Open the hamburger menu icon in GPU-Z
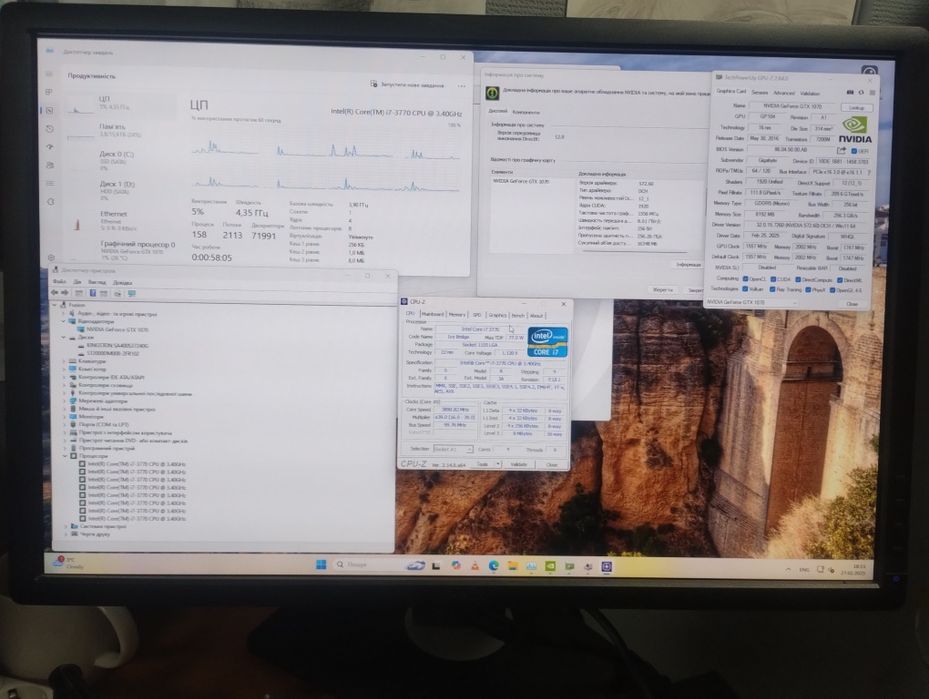 point(872,92)
